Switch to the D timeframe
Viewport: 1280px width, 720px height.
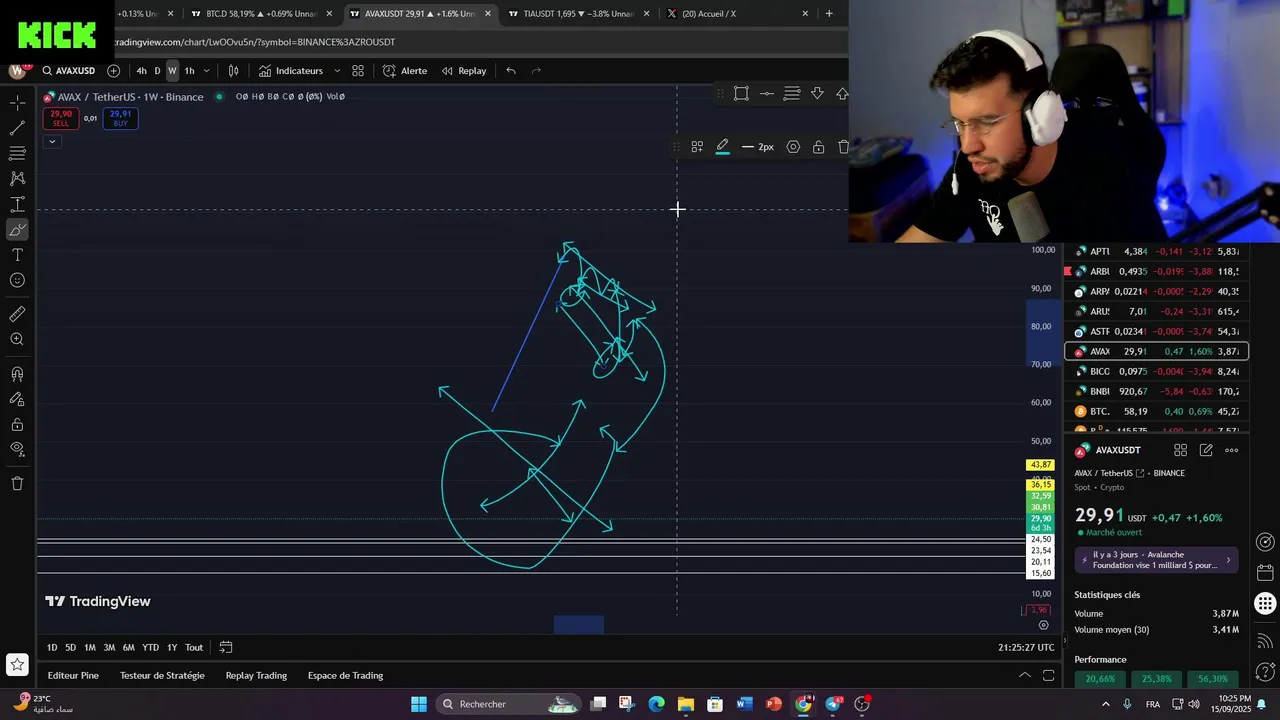157,71
